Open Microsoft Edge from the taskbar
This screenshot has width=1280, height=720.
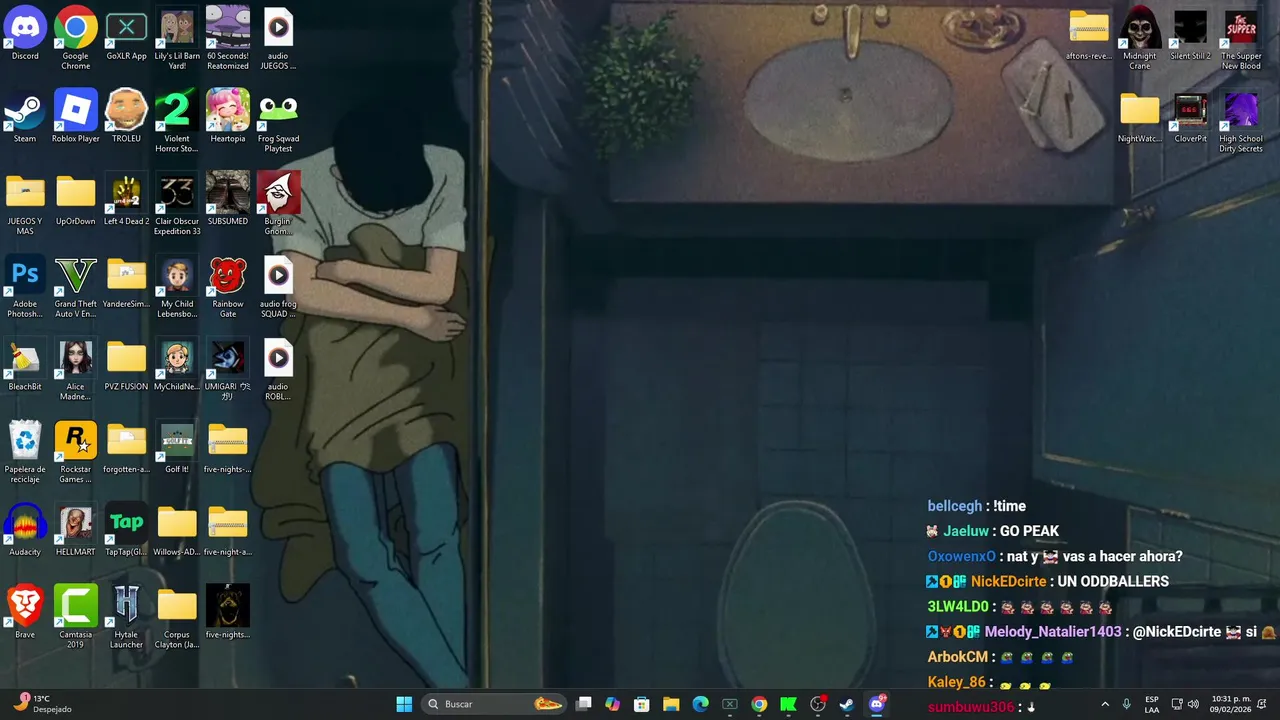(x=700, y=704)
